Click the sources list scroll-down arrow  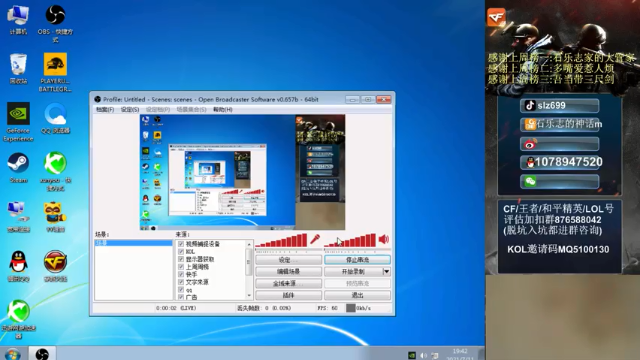click(249, 296)
